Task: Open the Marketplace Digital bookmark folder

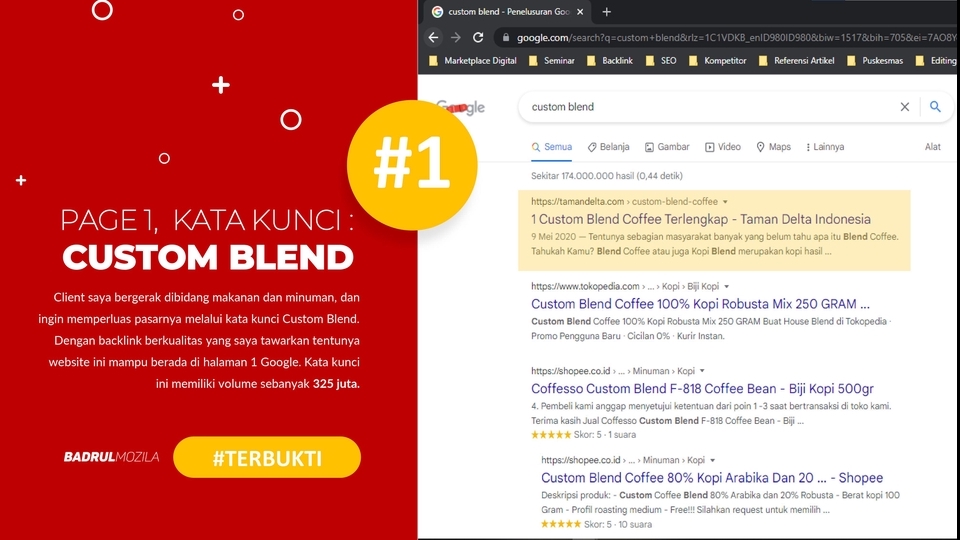Action: pyautogui.click(x=473, y=61)
